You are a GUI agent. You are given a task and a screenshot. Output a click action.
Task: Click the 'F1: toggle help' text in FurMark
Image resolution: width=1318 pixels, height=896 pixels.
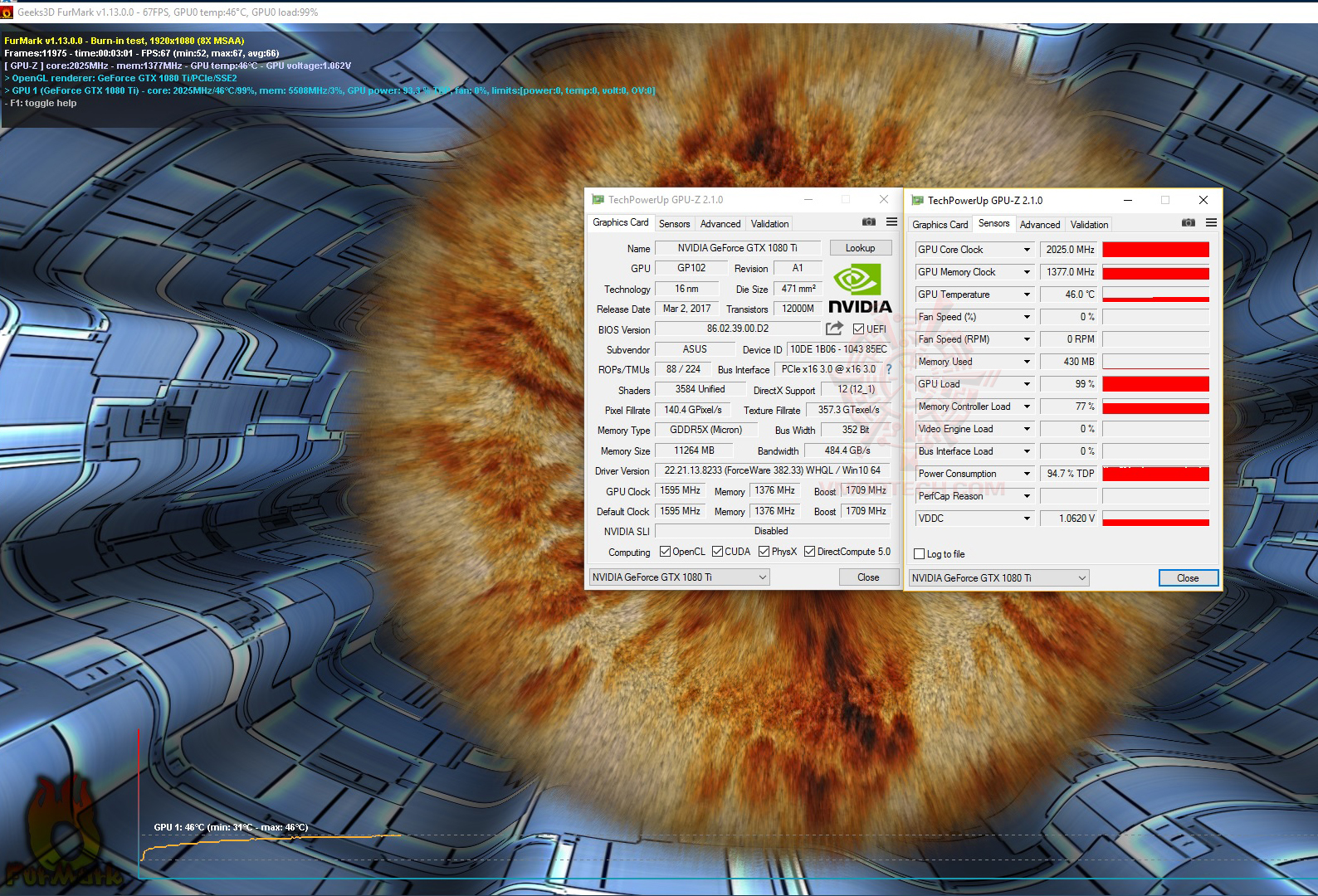[43, 104]
